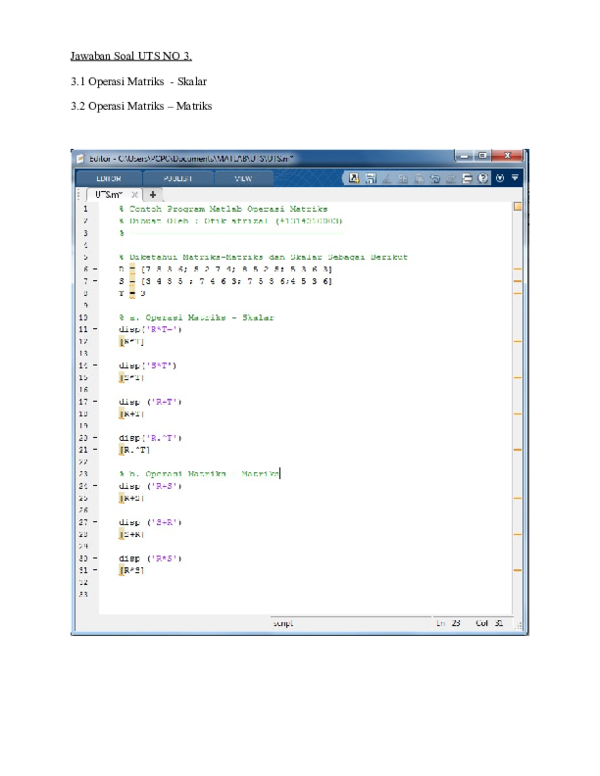600x776 pixels.
Task: Click the Save icon in the quick access toolbar
Action: tap(371, 178)
